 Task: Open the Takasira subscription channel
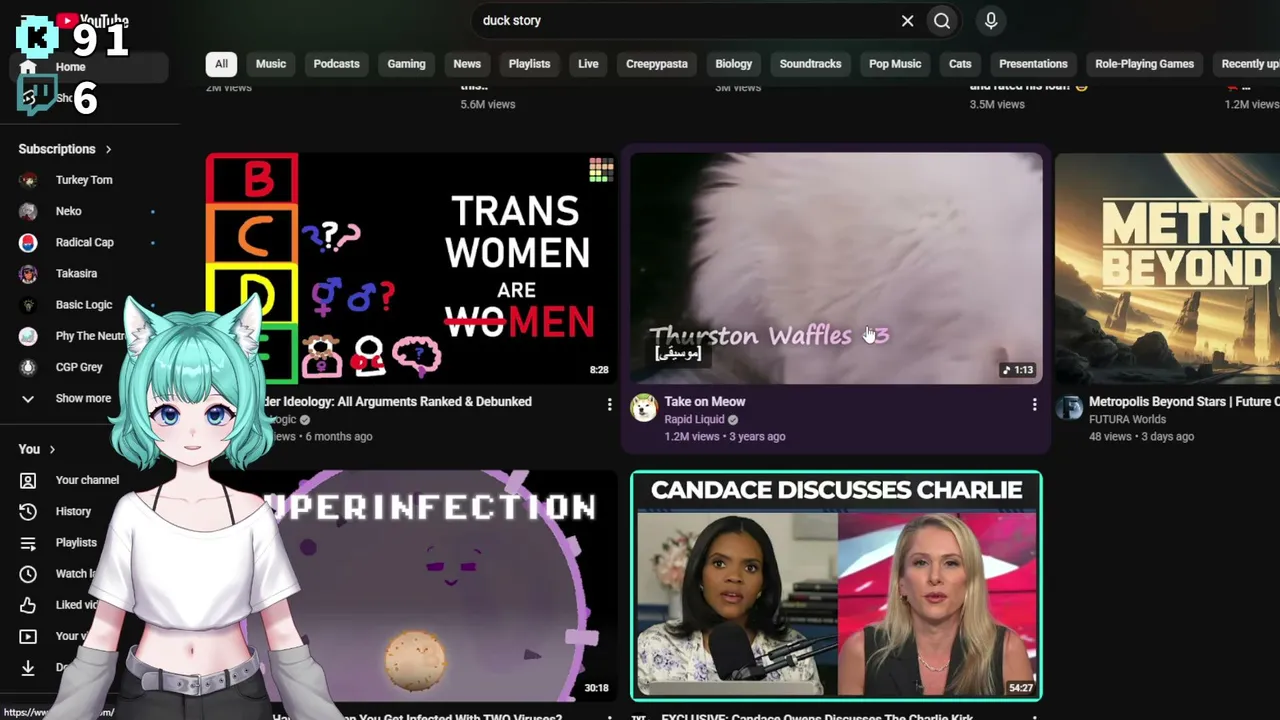click(x=77, y=273)
